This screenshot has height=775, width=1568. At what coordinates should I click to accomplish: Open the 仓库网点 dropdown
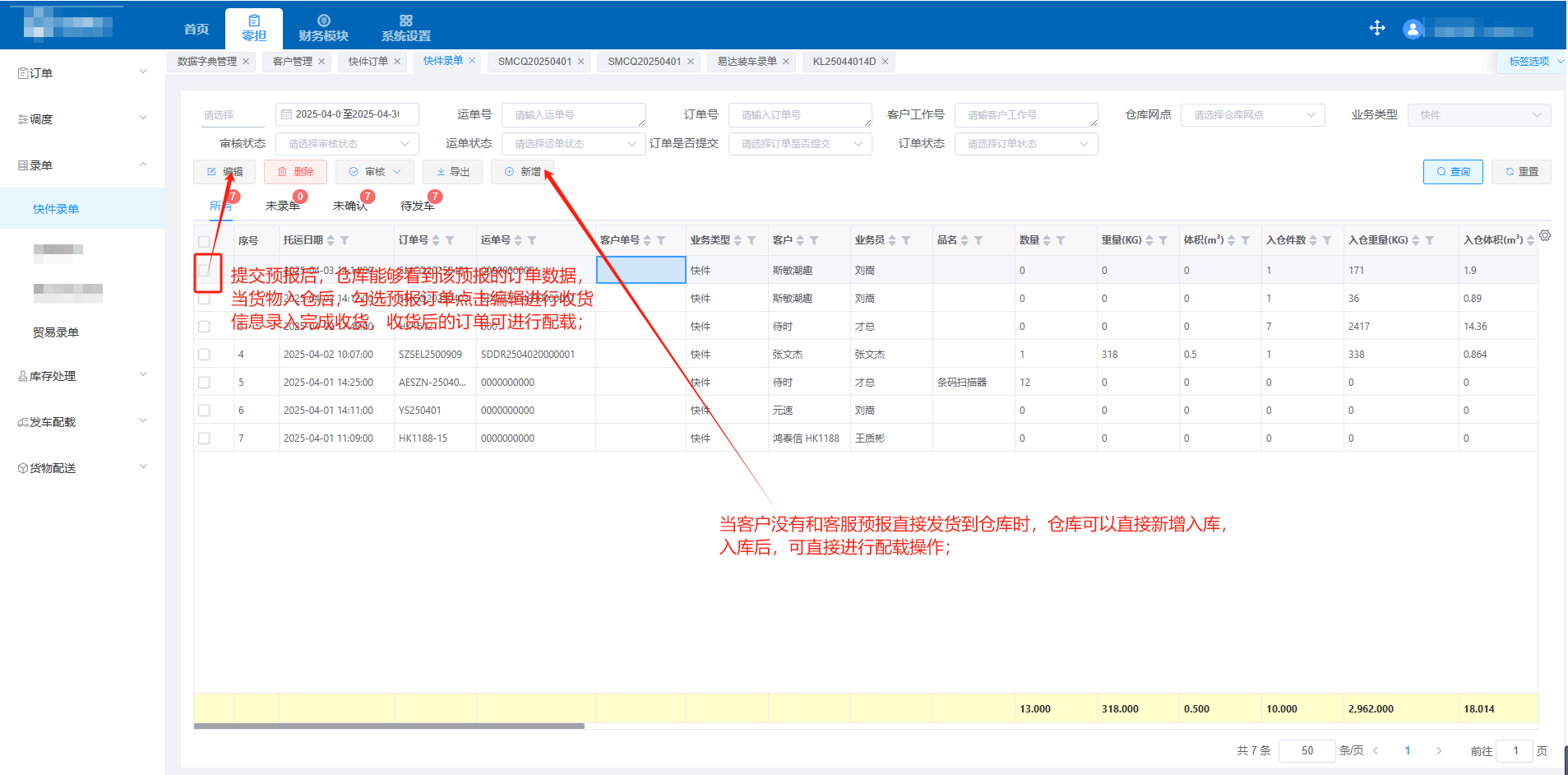pyautogui.click(x=1251, y=115)
